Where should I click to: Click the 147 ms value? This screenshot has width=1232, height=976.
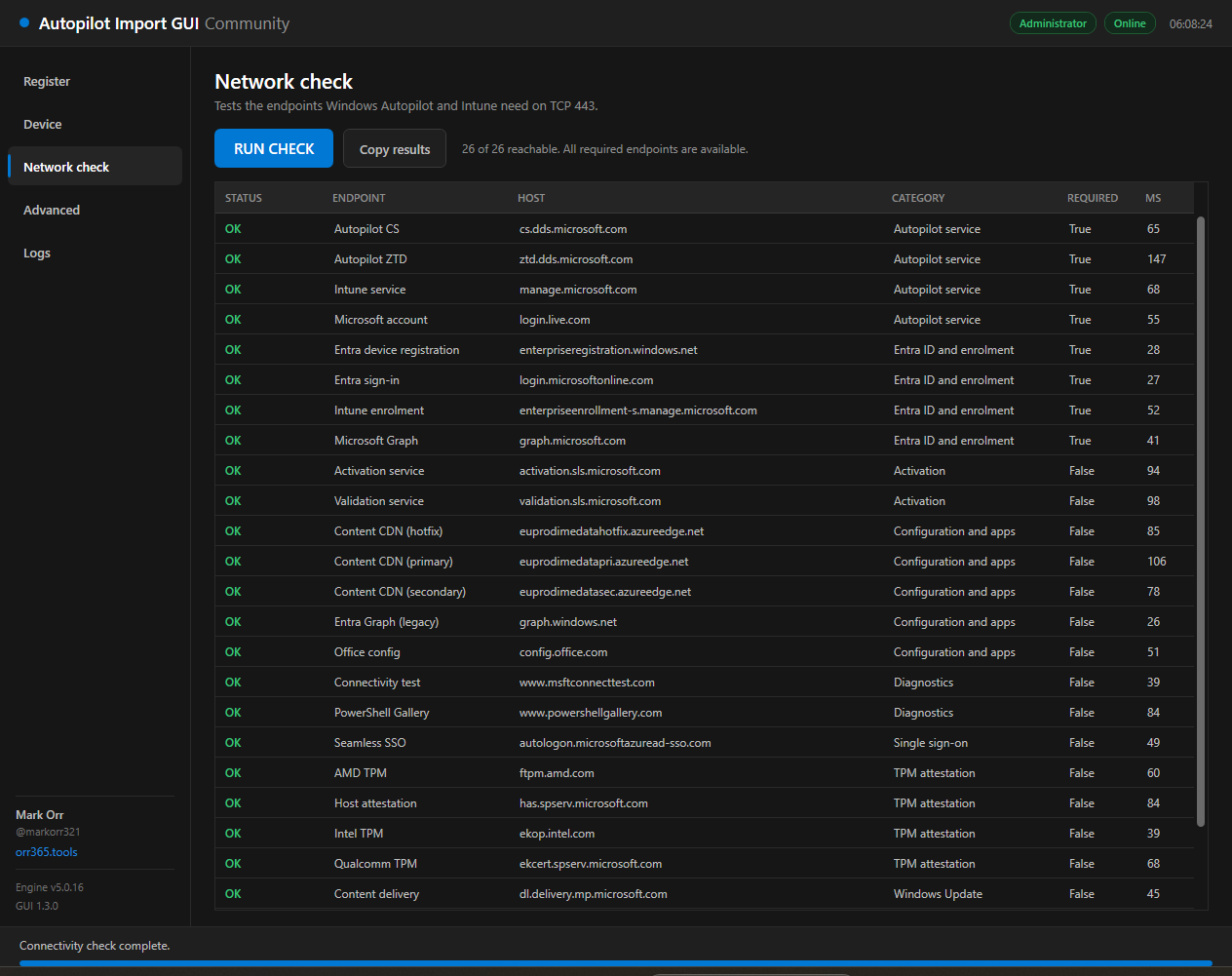click(x=1156, y=259)
